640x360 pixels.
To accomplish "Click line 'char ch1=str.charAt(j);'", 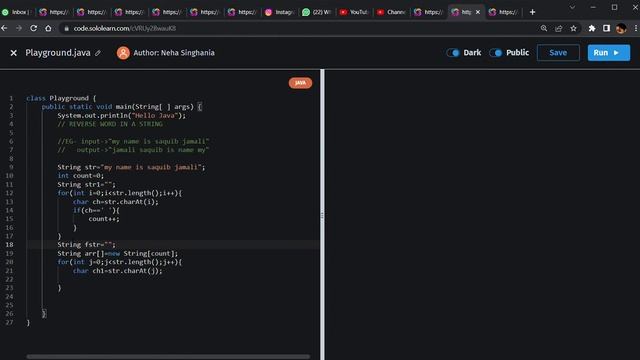I will [x=118, y=271].
